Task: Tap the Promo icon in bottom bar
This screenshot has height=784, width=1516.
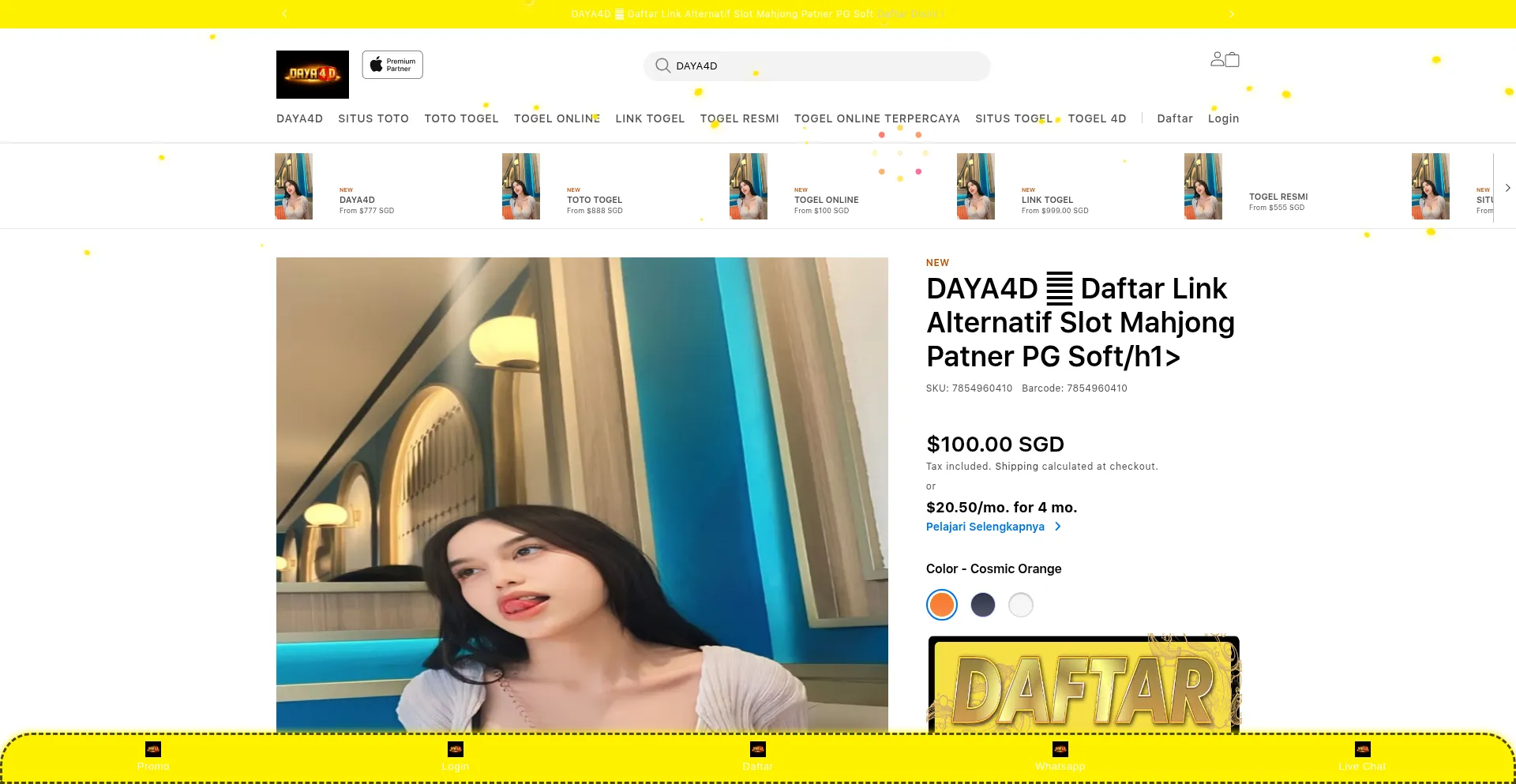Action: click(153, 749)
